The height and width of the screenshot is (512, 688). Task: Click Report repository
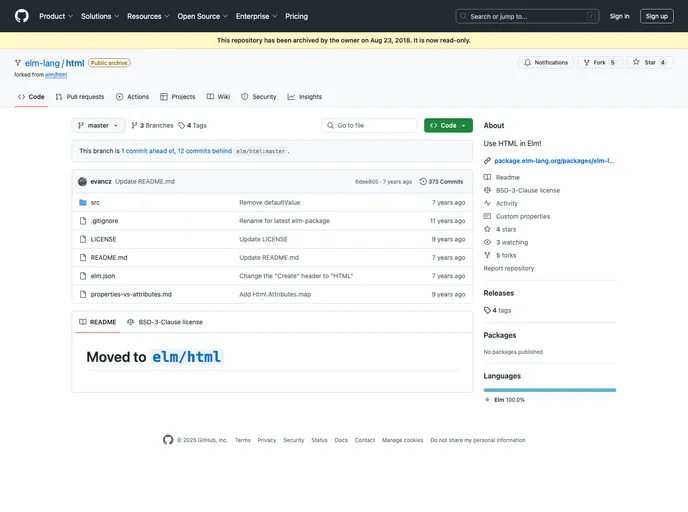point(509,269)
